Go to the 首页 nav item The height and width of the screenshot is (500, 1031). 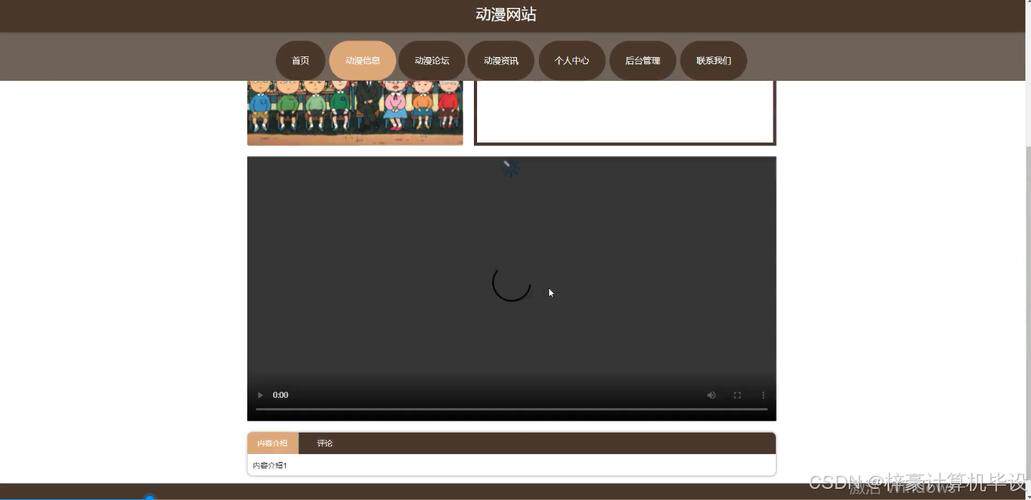(x=300, y=61)
